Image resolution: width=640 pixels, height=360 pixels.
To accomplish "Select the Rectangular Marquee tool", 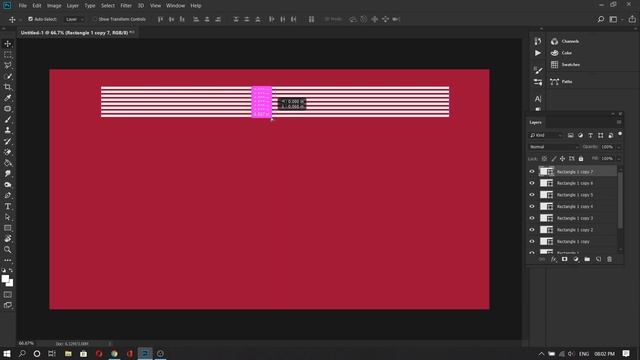I will (8, 55).
